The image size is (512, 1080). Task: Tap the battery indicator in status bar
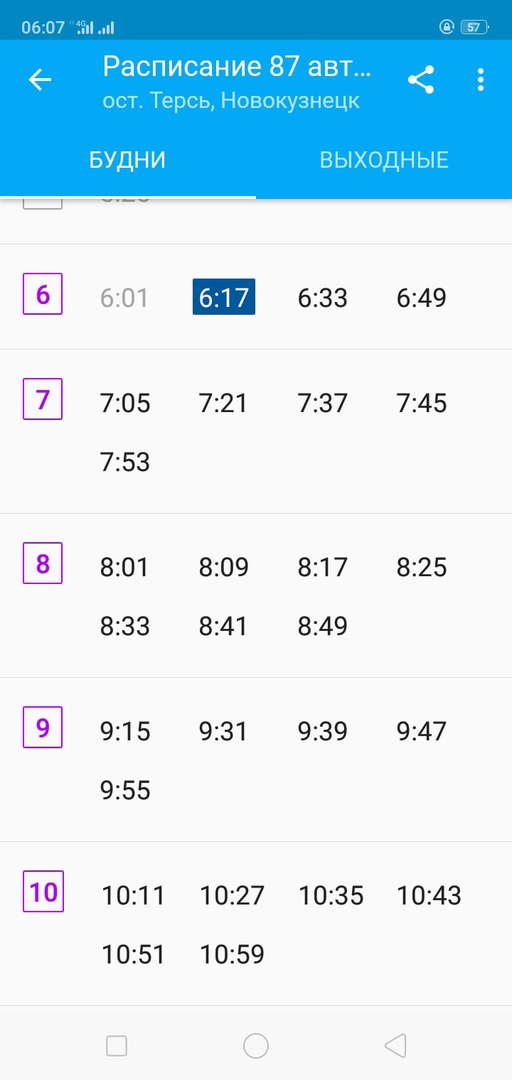tap(474, 28)
